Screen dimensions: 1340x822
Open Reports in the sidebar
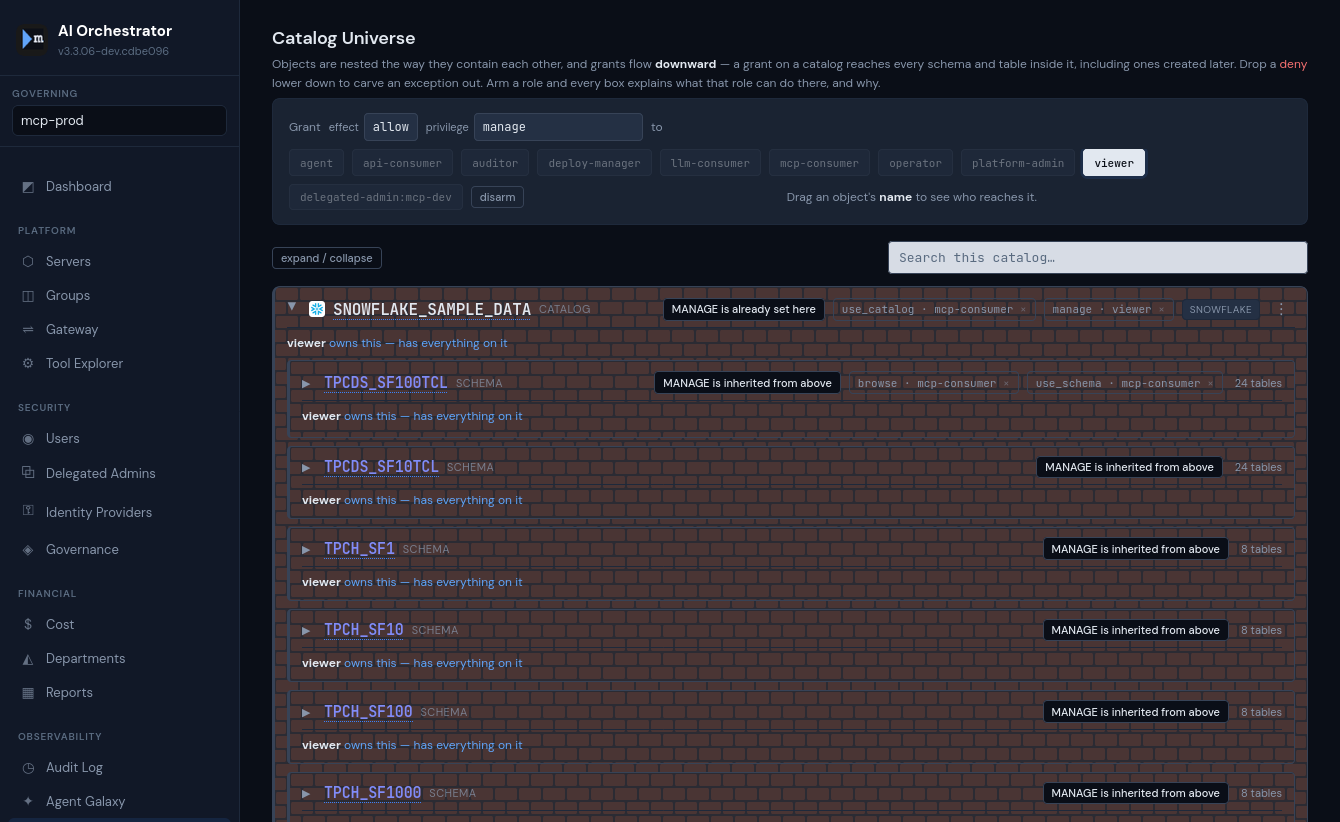119,692
